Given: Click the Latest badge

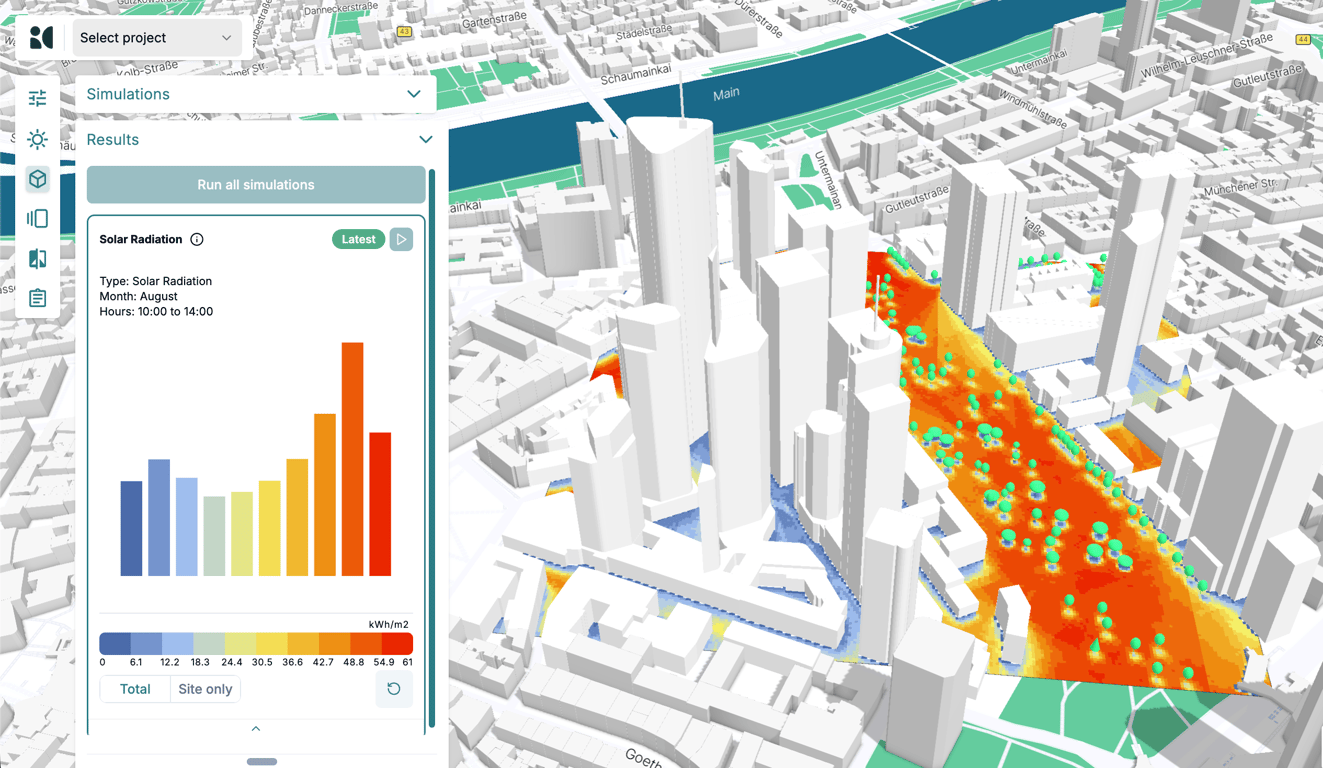Looking at the screenshot, I should (358, 240).
